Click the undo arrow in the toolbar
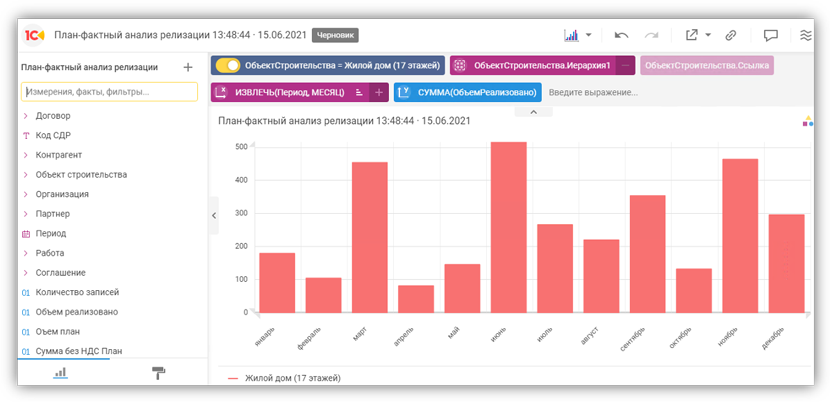The width and height of the screenshot is (830, 402). tap(621, 35)
